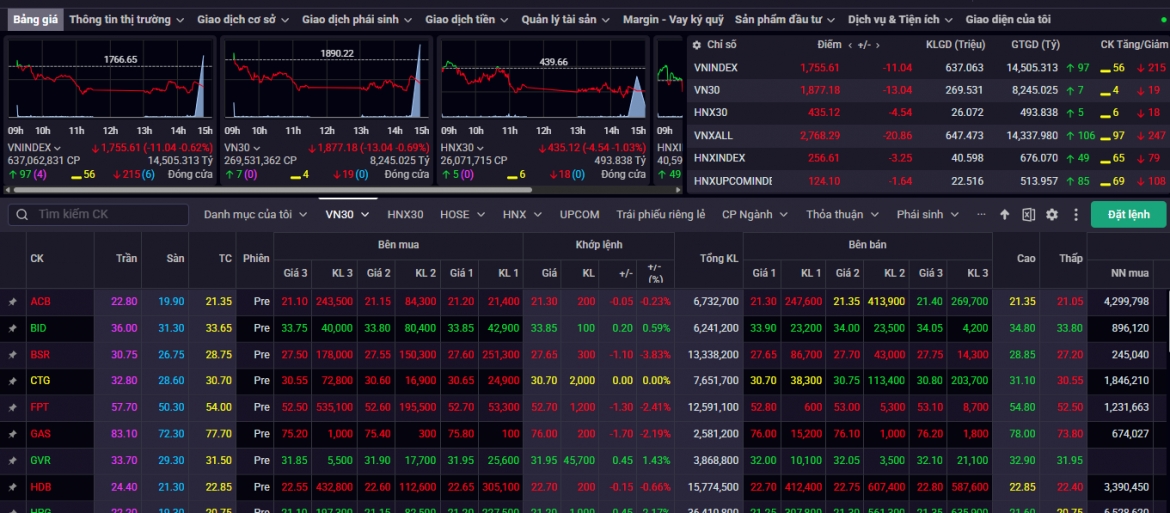This screenshot has height=513, width=1170.
Task: Select the active VN30 board tab
Action: [347, 215]
